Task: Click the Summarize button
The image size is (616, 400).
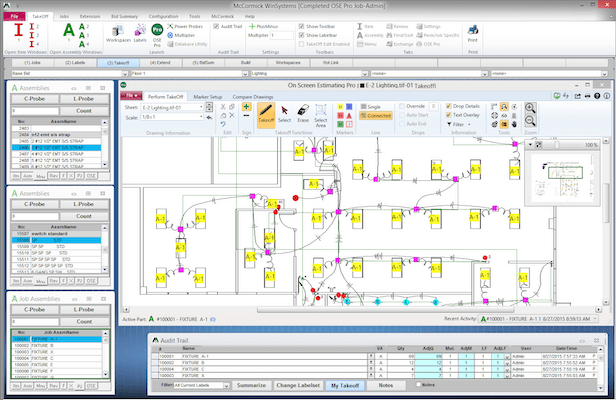Action: [251, 385]
